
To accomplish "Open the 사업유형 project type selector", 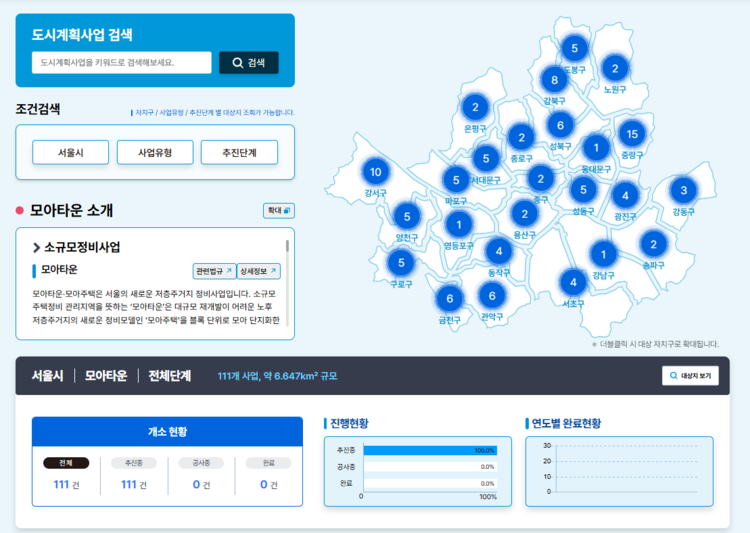I will click(x=154, y=153).
